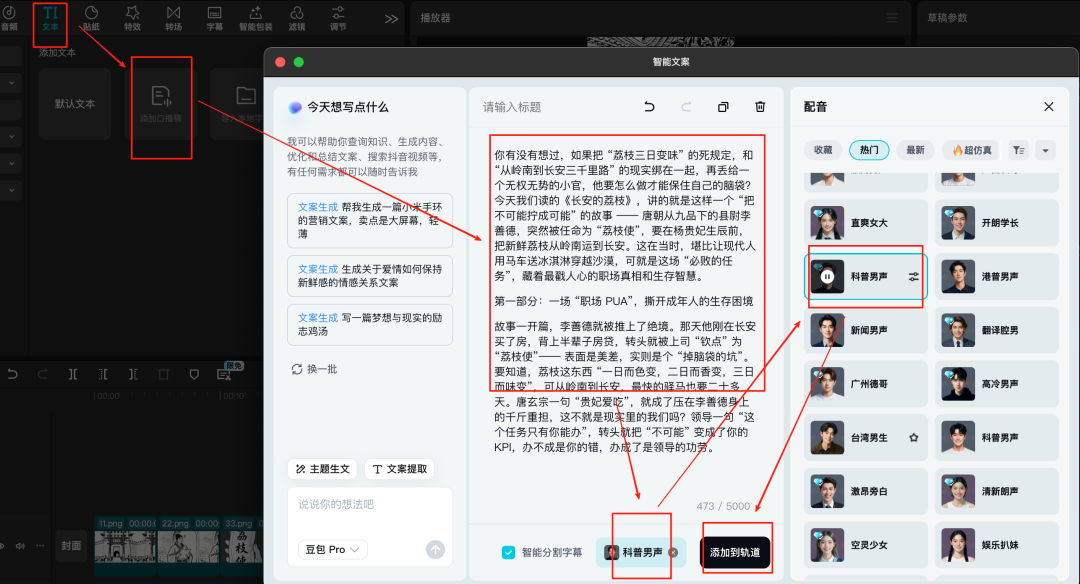1080x584 pixels.
Task: Click the undo arrow in the script editor
Action: click(x=649, y=107)
